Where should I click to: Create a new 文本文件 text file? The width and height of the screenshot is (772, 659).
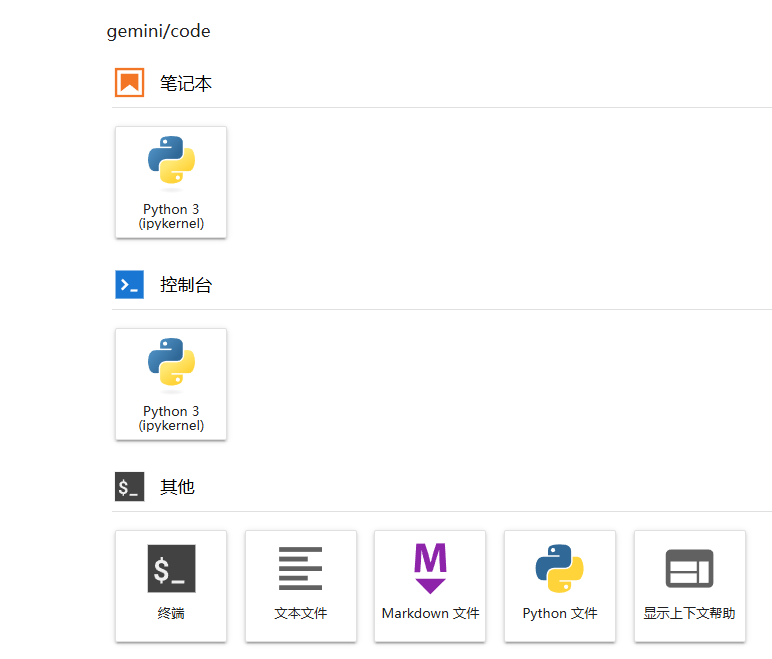[301, 586]
